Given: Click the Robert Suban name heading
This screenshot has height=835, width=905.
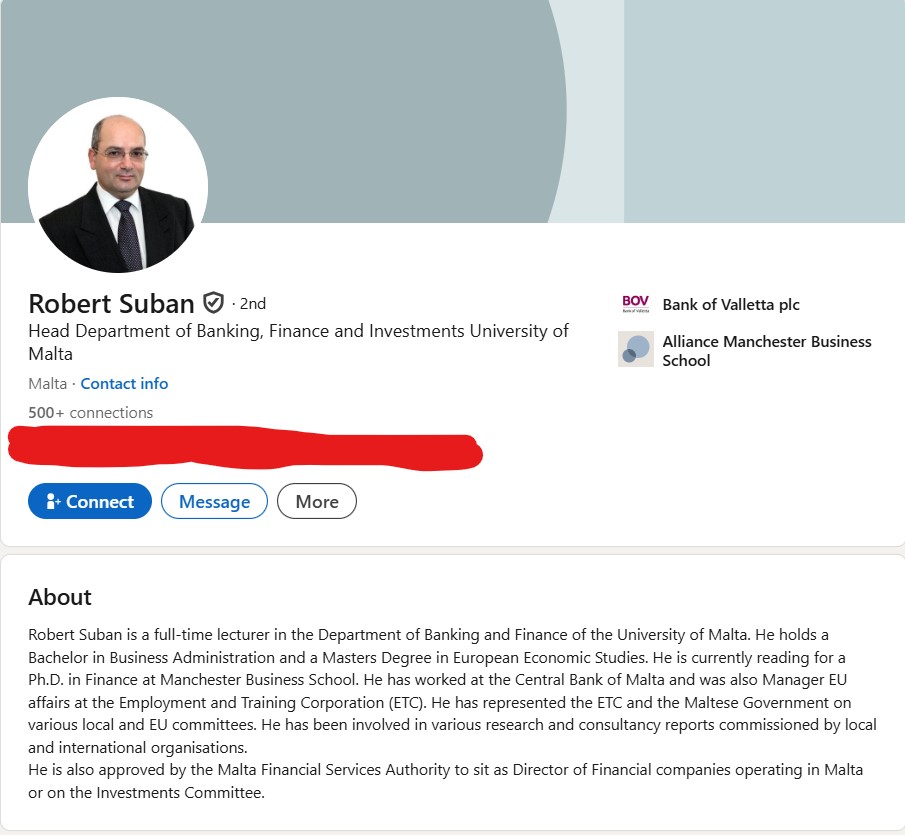Looking at the screenshot, I should coord(111,303).
